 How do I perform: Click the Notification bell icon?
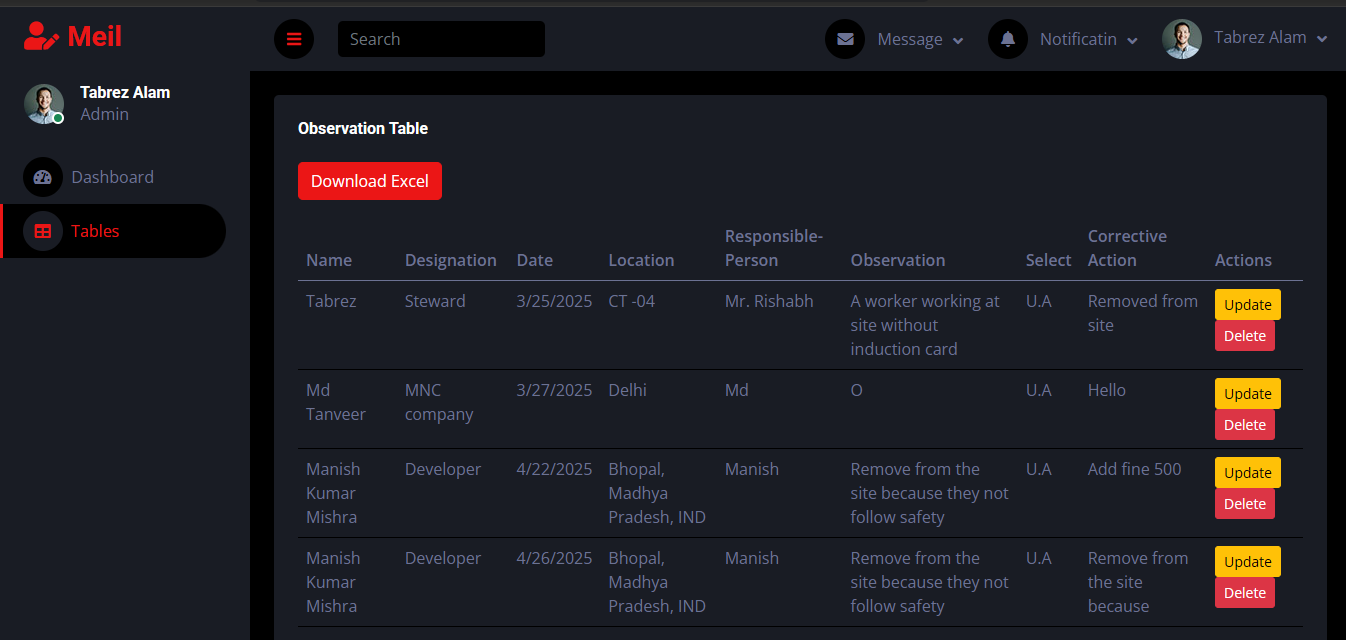pyautogui.click(x=1008, y=39)
